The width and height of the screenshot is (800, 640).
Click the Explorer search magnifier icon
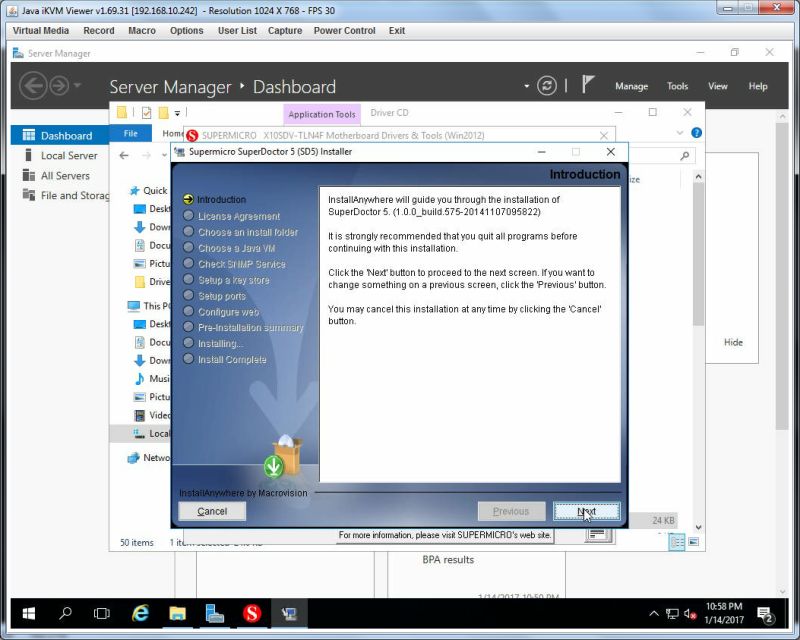point(685,155)
